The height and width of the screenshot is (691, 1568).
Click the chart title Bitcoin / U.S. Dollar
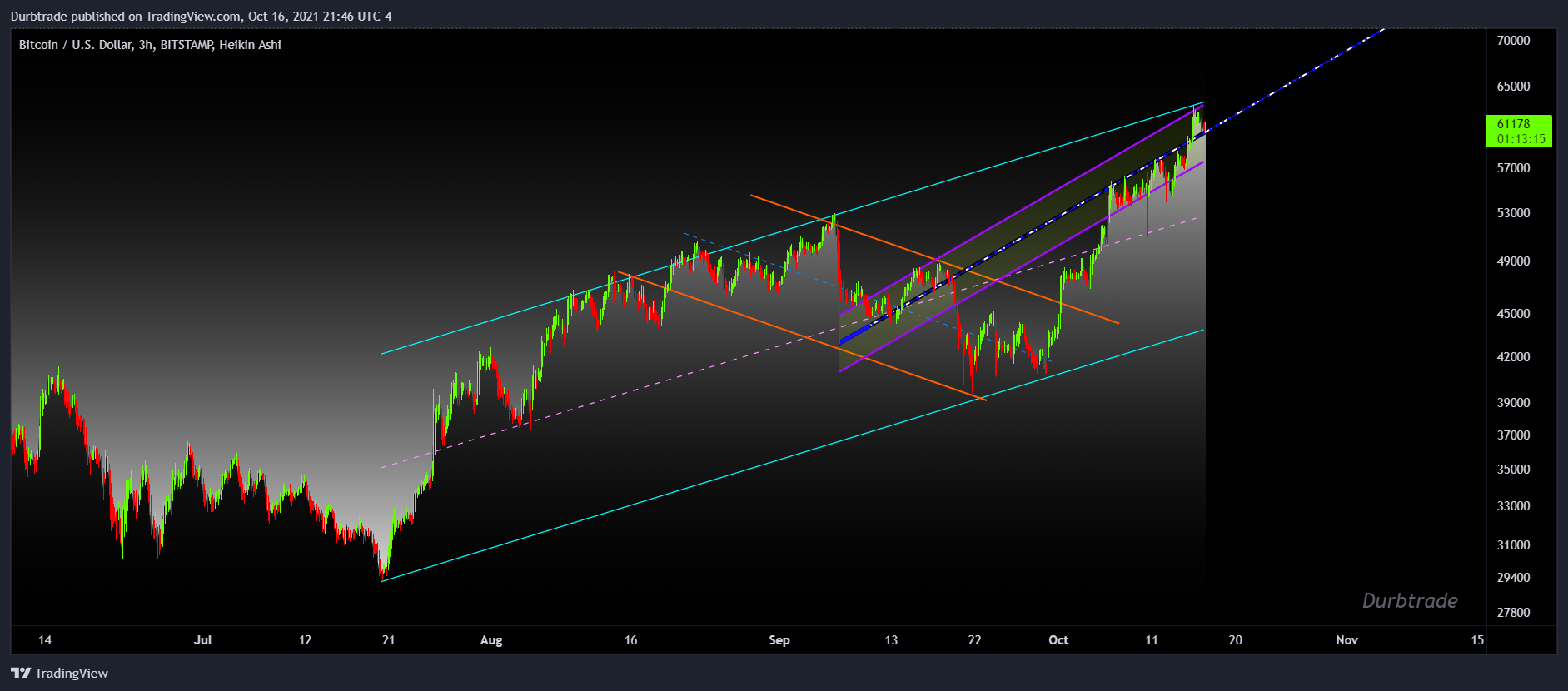tap(75, 45)
